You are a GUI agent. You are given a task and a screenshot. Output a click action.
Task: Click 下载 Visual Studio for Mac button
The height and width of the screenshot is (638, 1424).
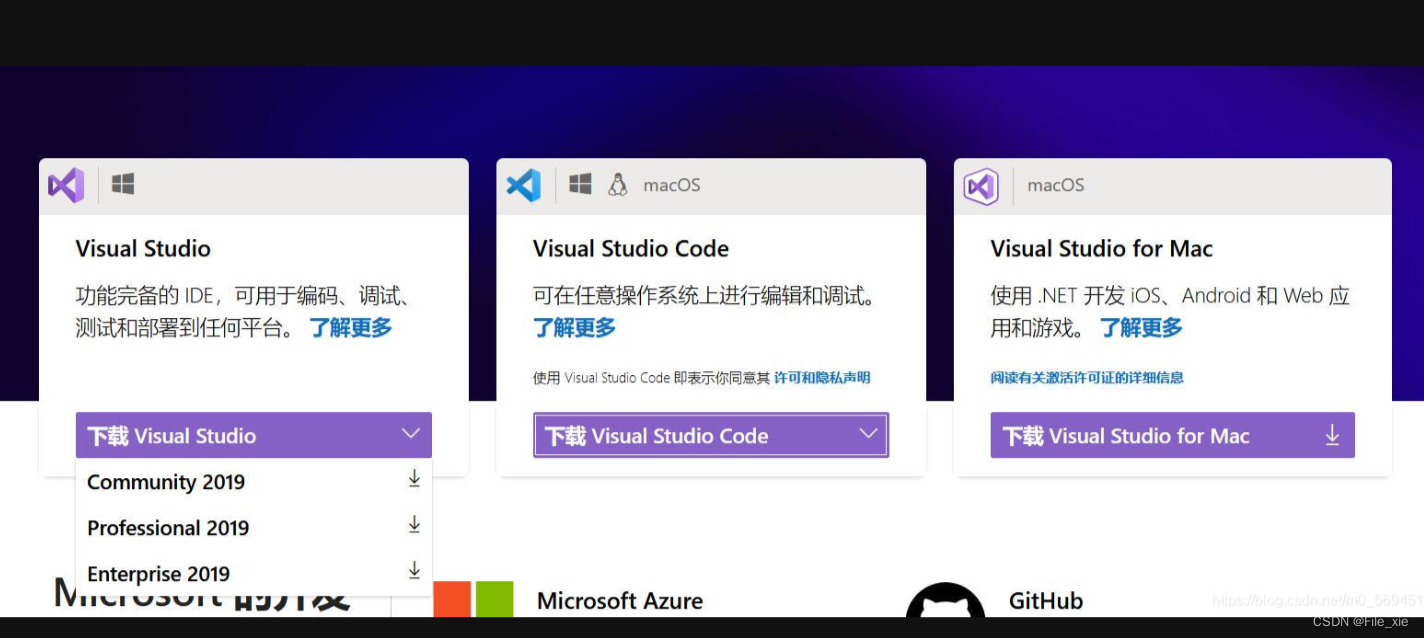click(1172, 435)
